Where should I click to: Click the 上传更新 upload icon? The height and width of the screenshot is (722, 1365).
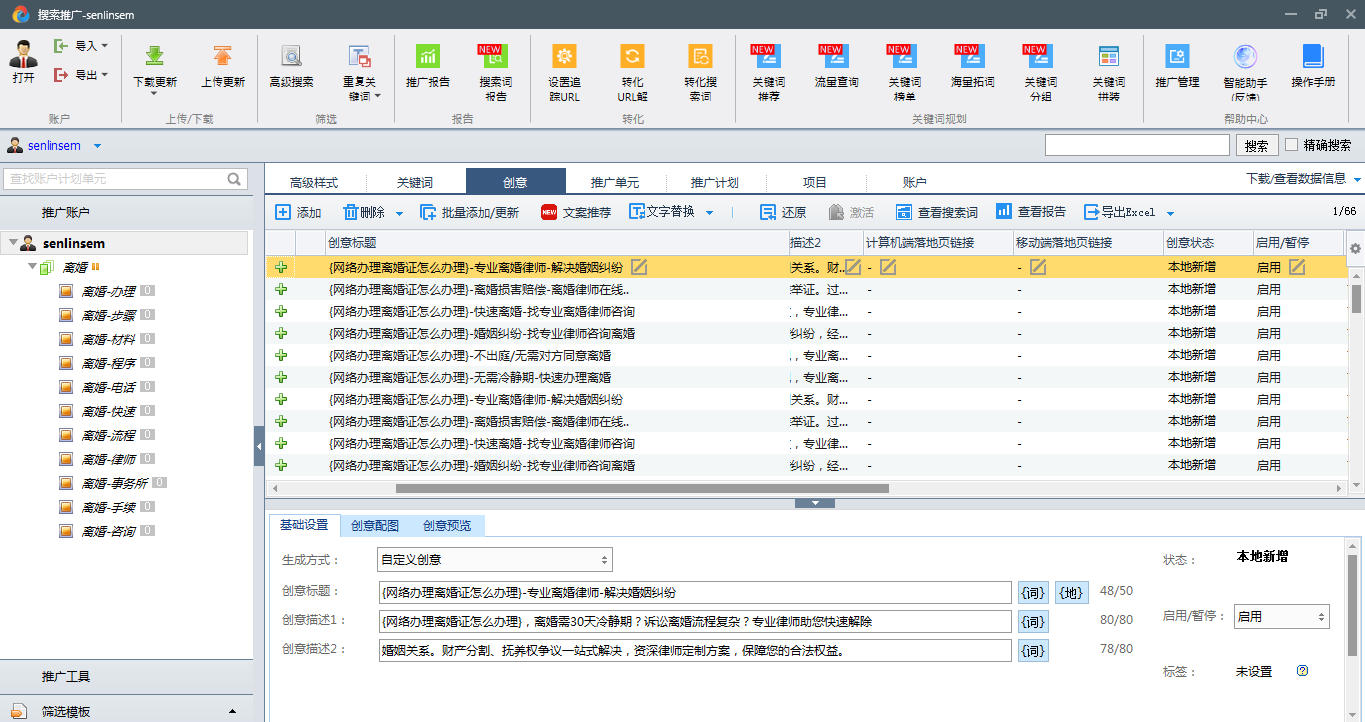tap(222, 57)
